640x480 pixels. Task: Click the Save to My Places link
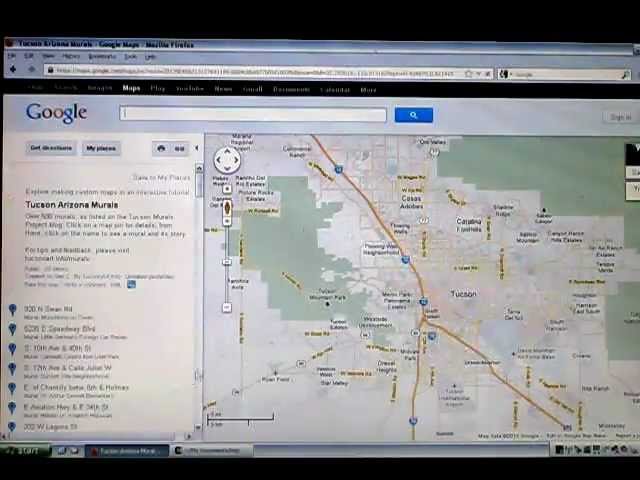coord(161,178)
